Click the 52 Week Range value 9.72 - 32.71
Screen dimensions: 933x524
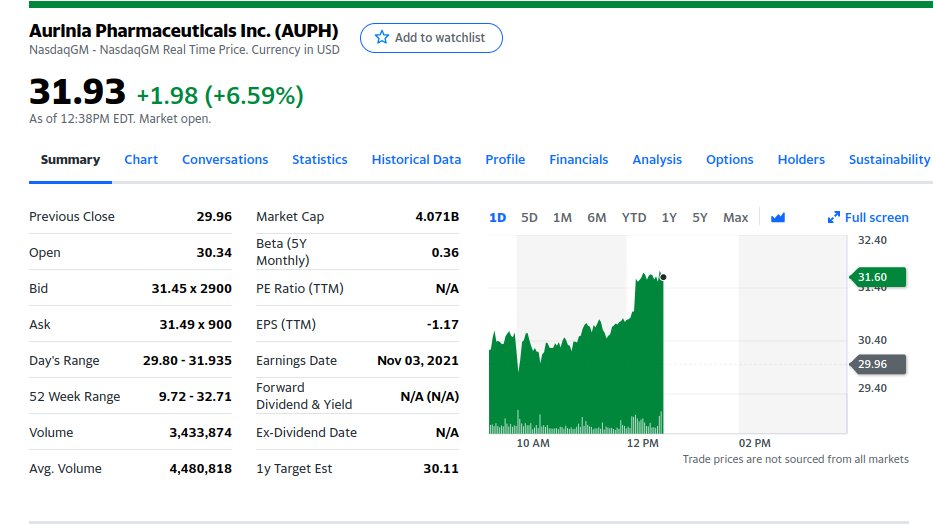coord(195,396)
